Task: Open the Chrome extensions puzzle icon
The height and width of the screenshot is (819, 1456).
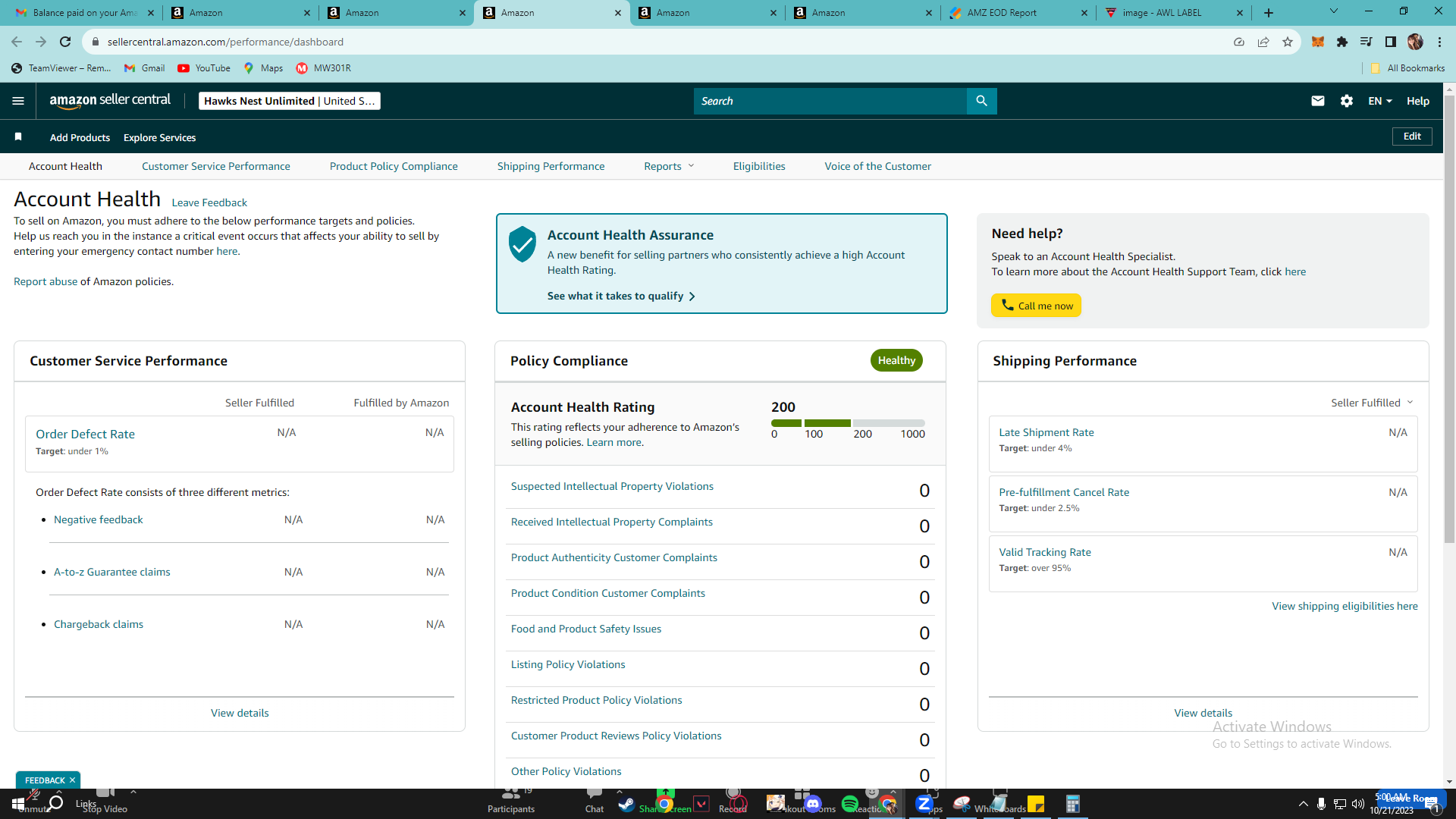Action: pos(1342,42)
